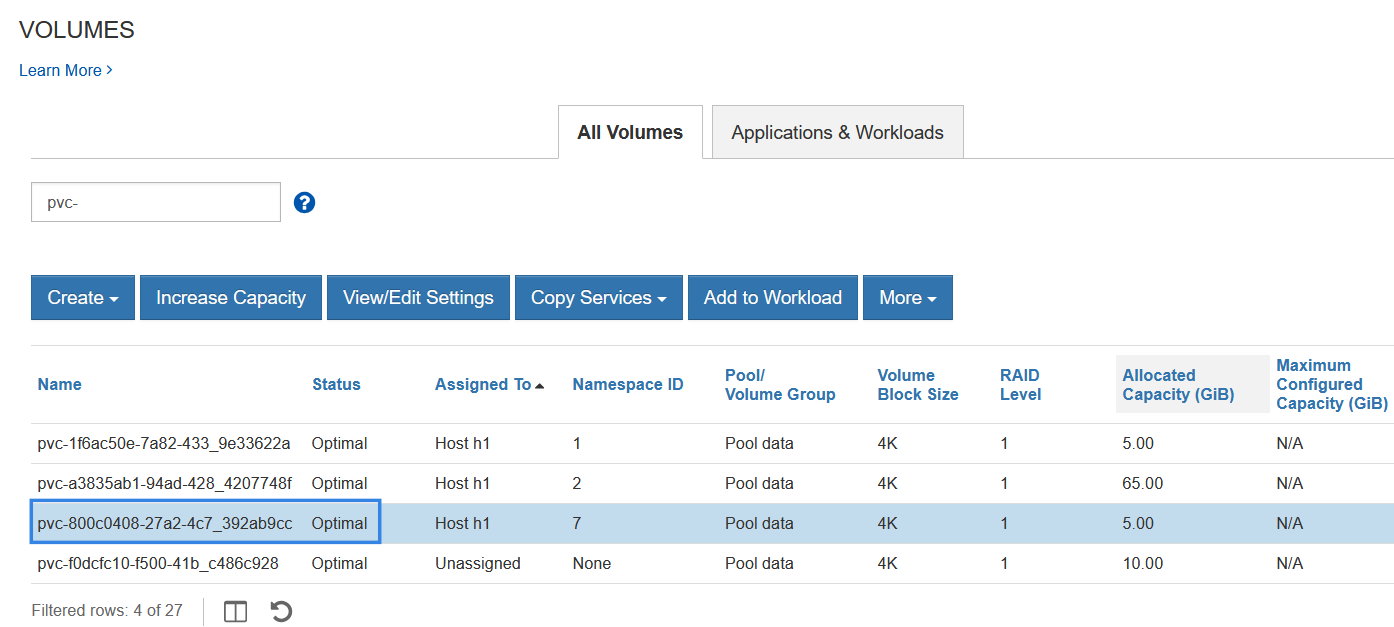Sort by the Name column header
1394x627 pixels.
(60, 385)
